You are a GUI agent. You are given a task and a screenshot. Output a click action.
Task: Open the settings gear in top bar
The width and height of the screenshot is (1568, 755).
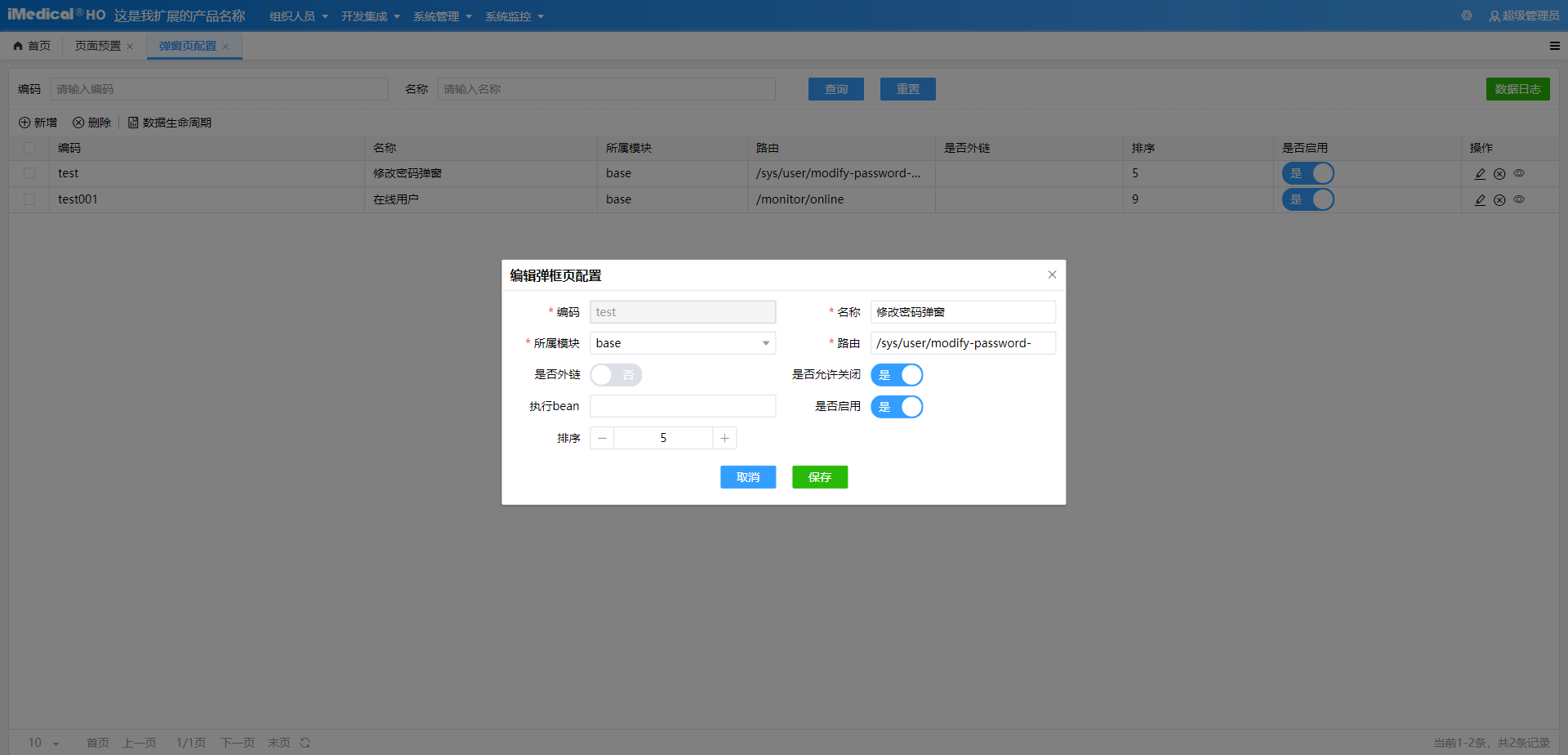click(1467, 16)
